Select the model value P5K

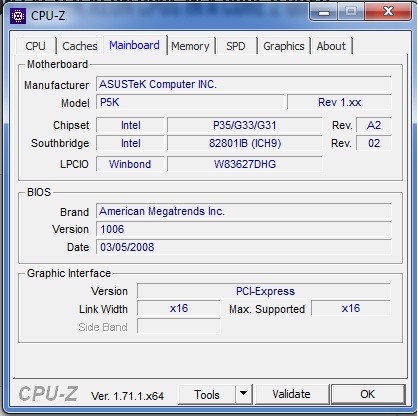pyautogui.click(x=190, y=102)
